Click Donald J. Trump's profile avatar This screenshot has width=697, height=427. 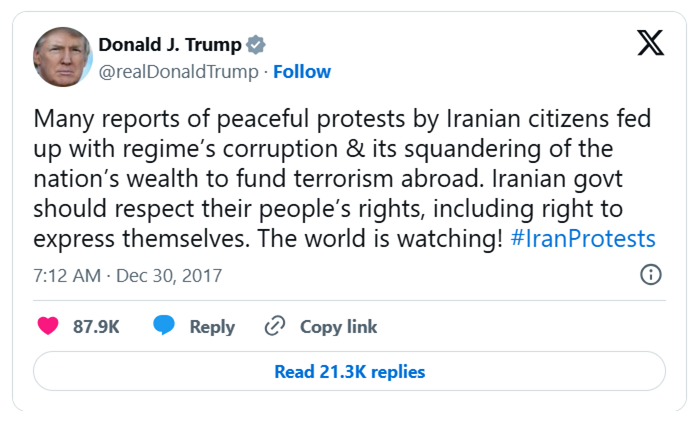(x=62, y=56)
